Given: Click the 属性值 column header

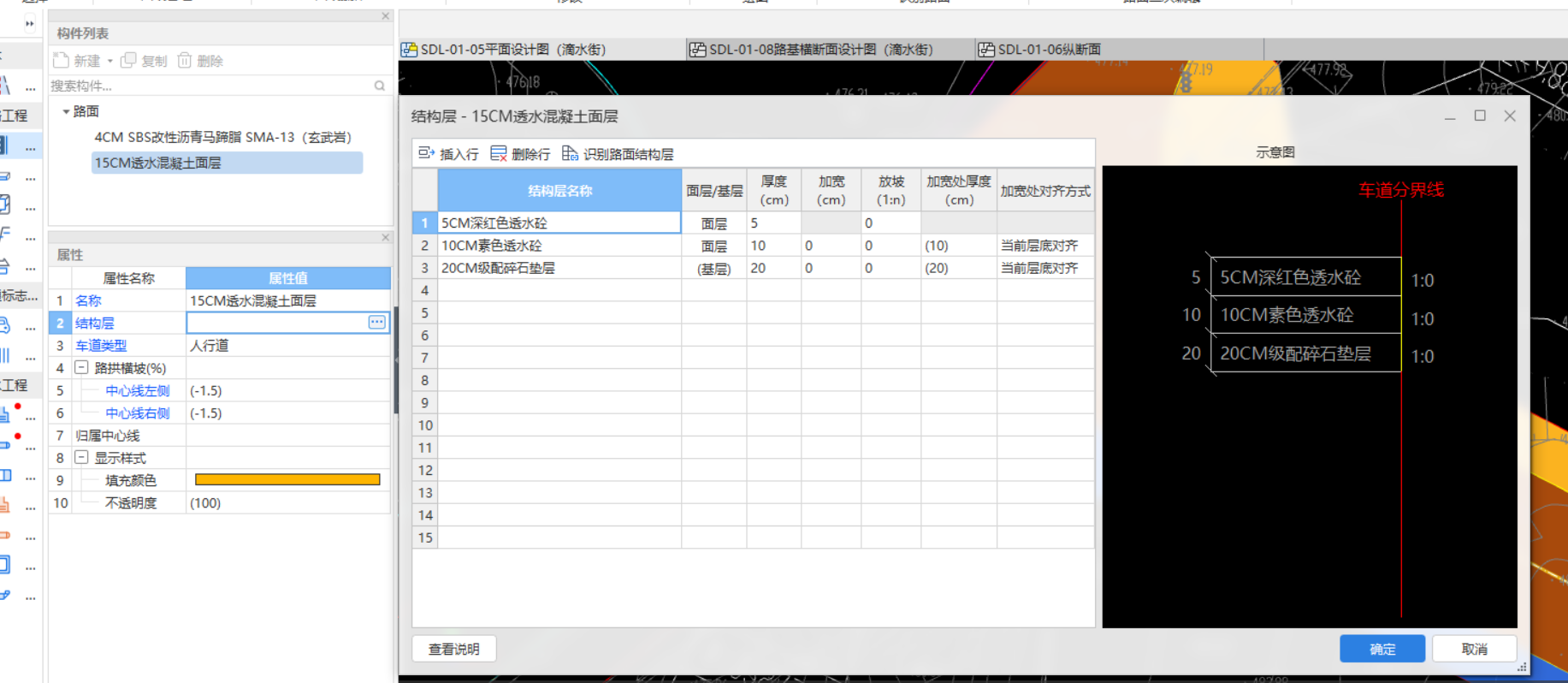Looking at the screenshot, I should pos(288,278).
